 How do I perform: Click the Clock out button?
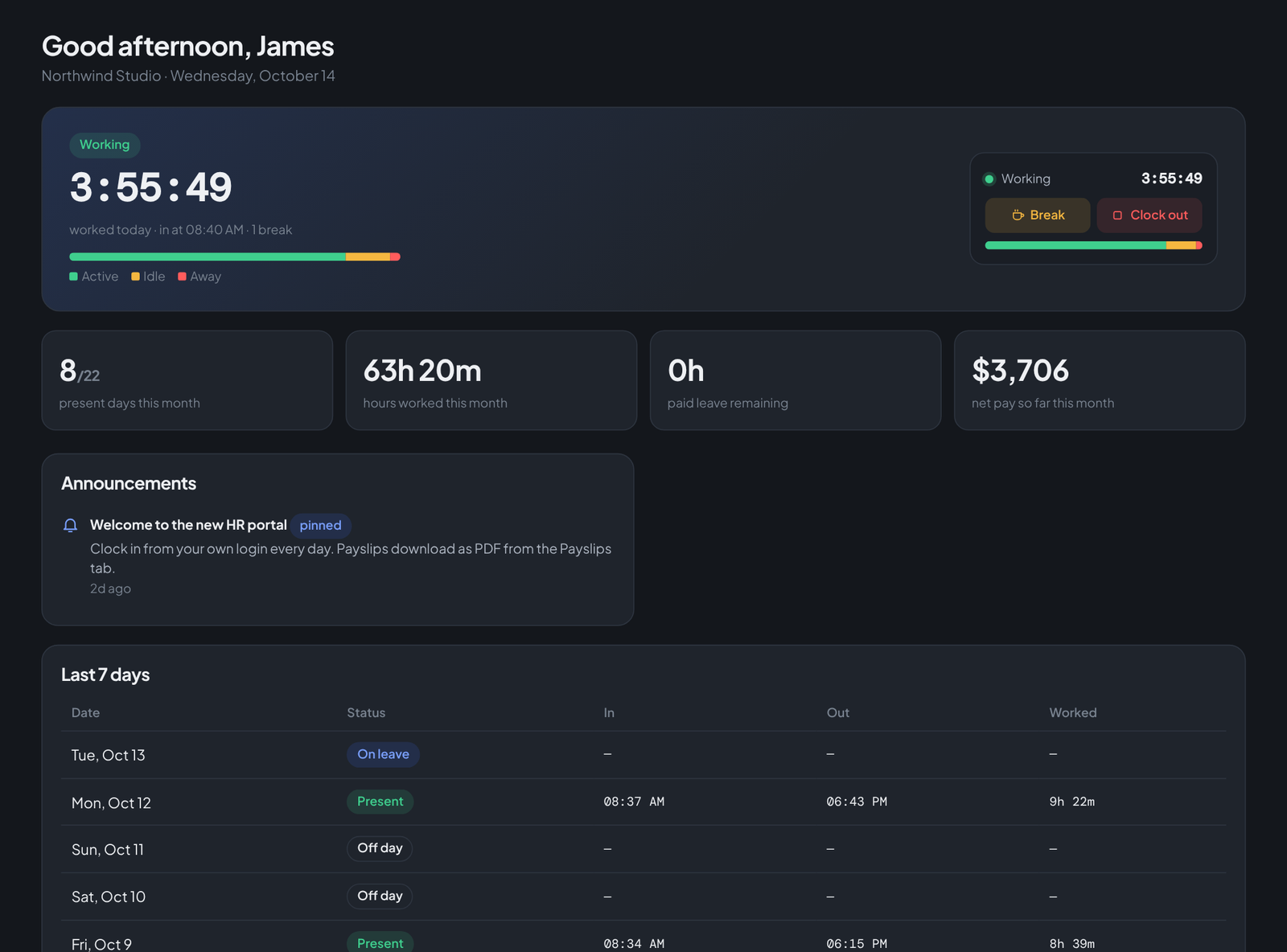pyautogui.click(x=1149, y=215)
